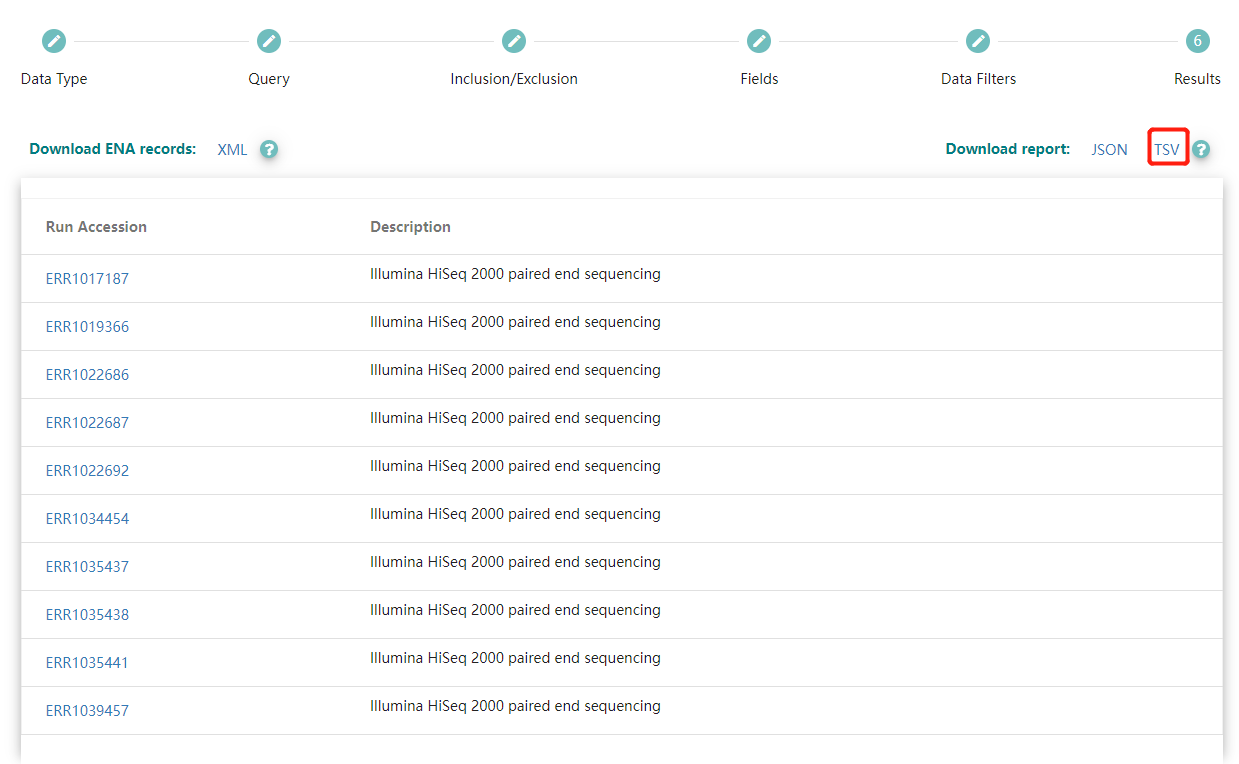Select the Results step label
Image resolution: width=1239 pixels, height=764 pixels.
point(1197,79)
